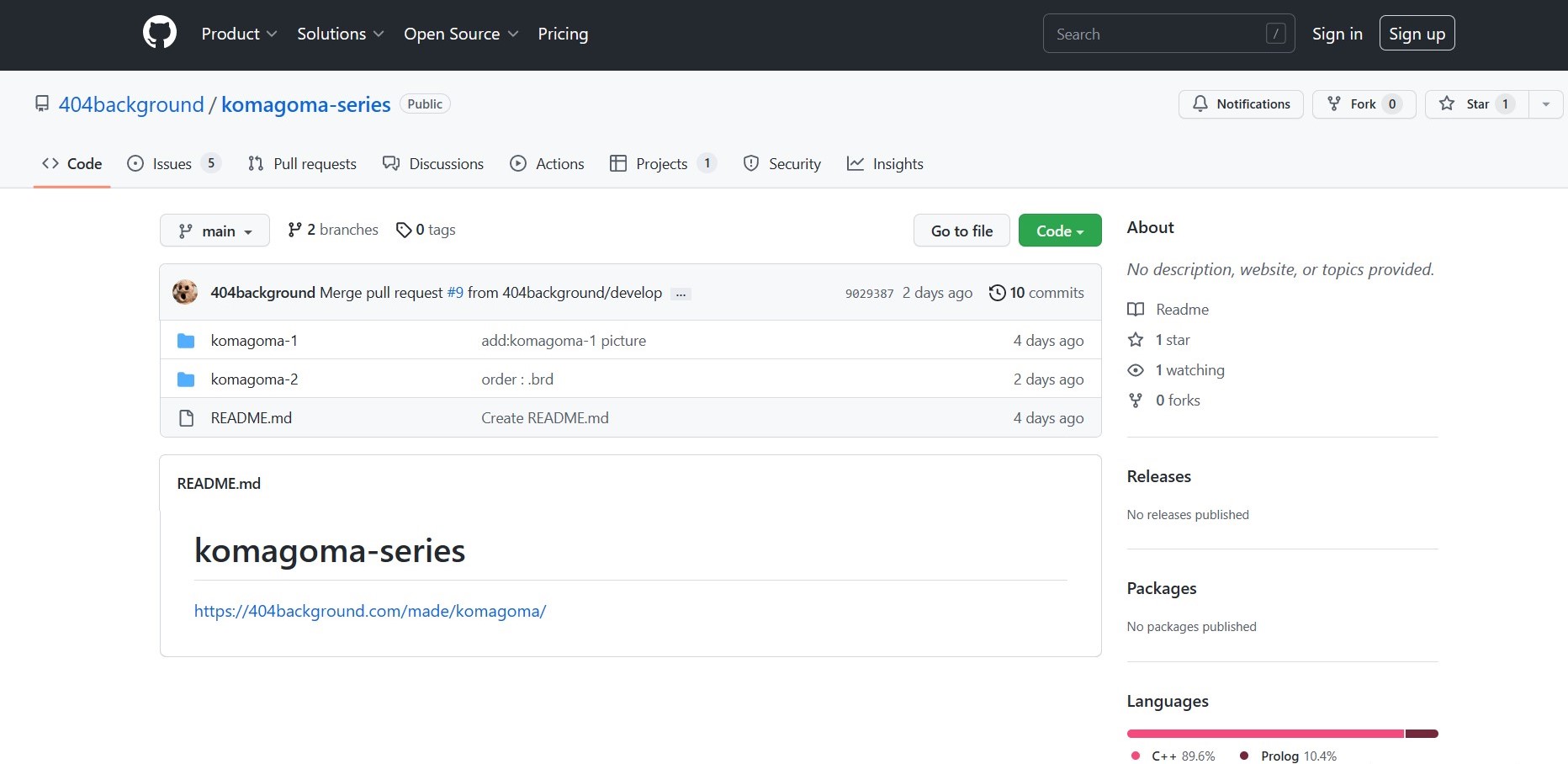Image resolution: width=1568 pixels, height=764 pixels.
Task: Click the GitHub logo icon
Action: tap(160, 34)
